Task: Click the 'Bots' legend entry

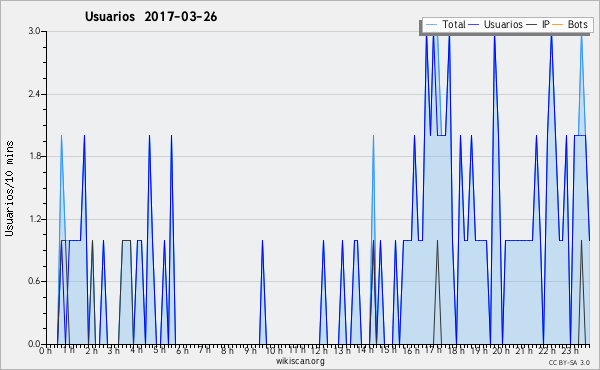Action: point(577,24)
